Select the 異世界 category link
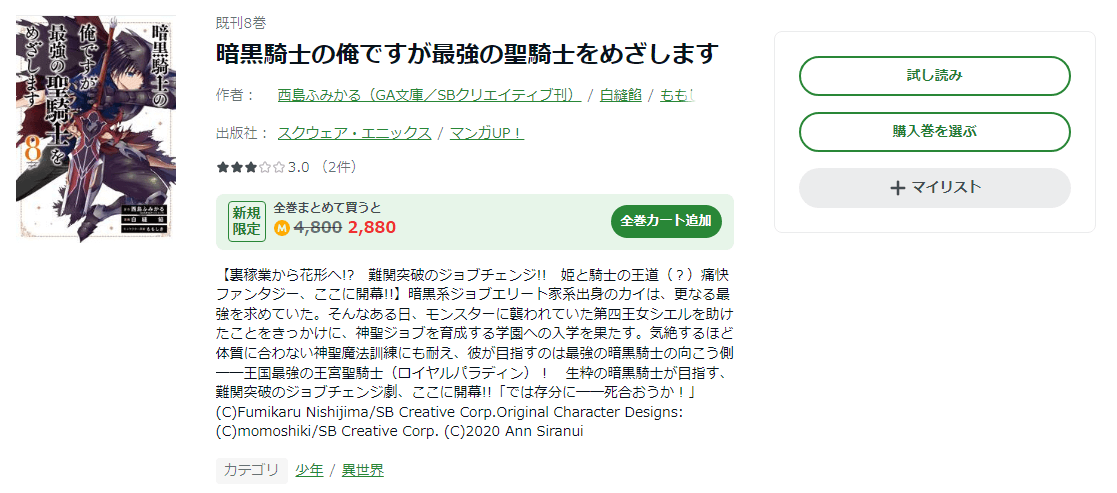This screenshot has height=493, width=1117. click(x=362, y=470)
